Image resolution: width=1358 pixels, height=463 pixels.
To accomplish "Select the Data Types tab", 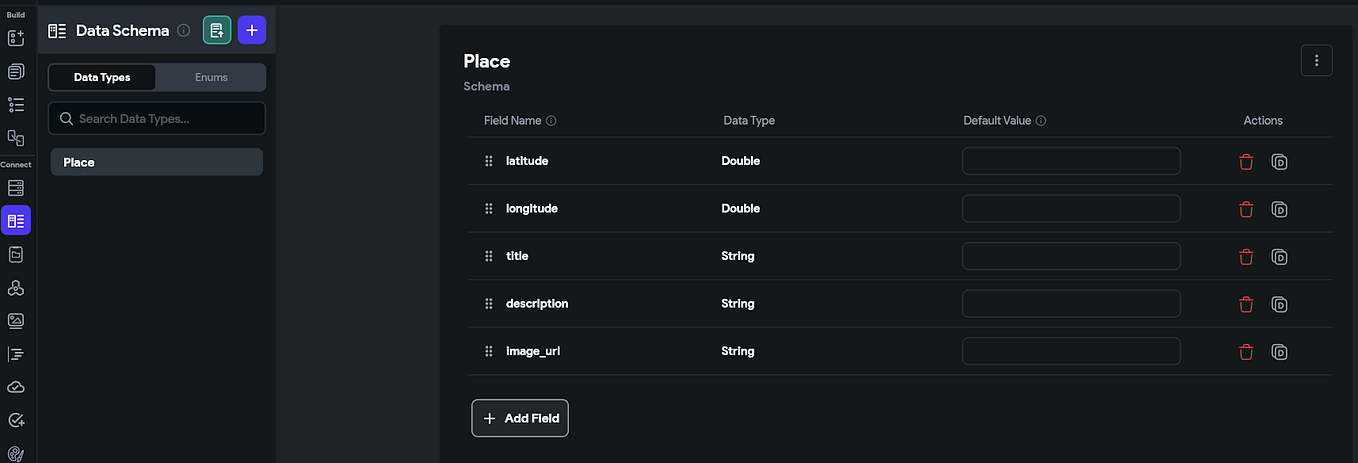I will pyautogui.click(x=102, y=77).
